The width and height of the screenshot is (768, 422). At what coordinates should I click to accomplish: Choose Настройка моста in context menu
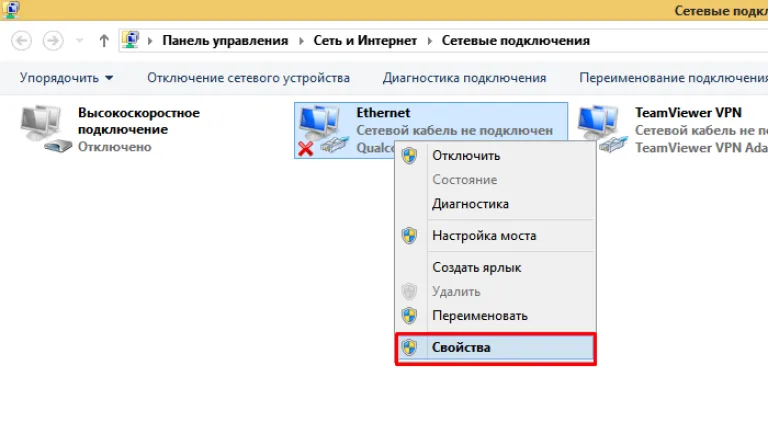point(496,235)
